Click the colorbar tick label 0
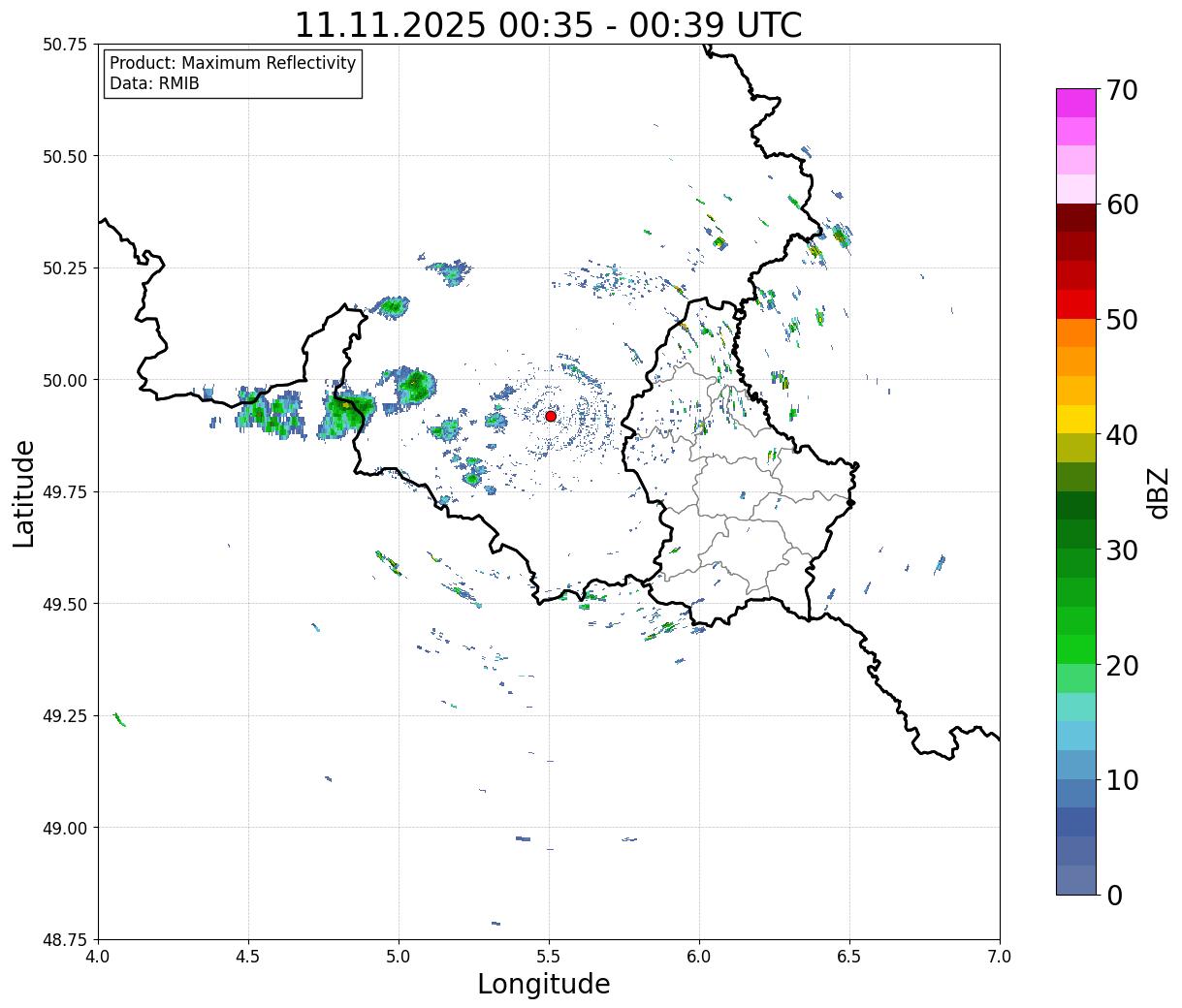 coord(1113,896)
